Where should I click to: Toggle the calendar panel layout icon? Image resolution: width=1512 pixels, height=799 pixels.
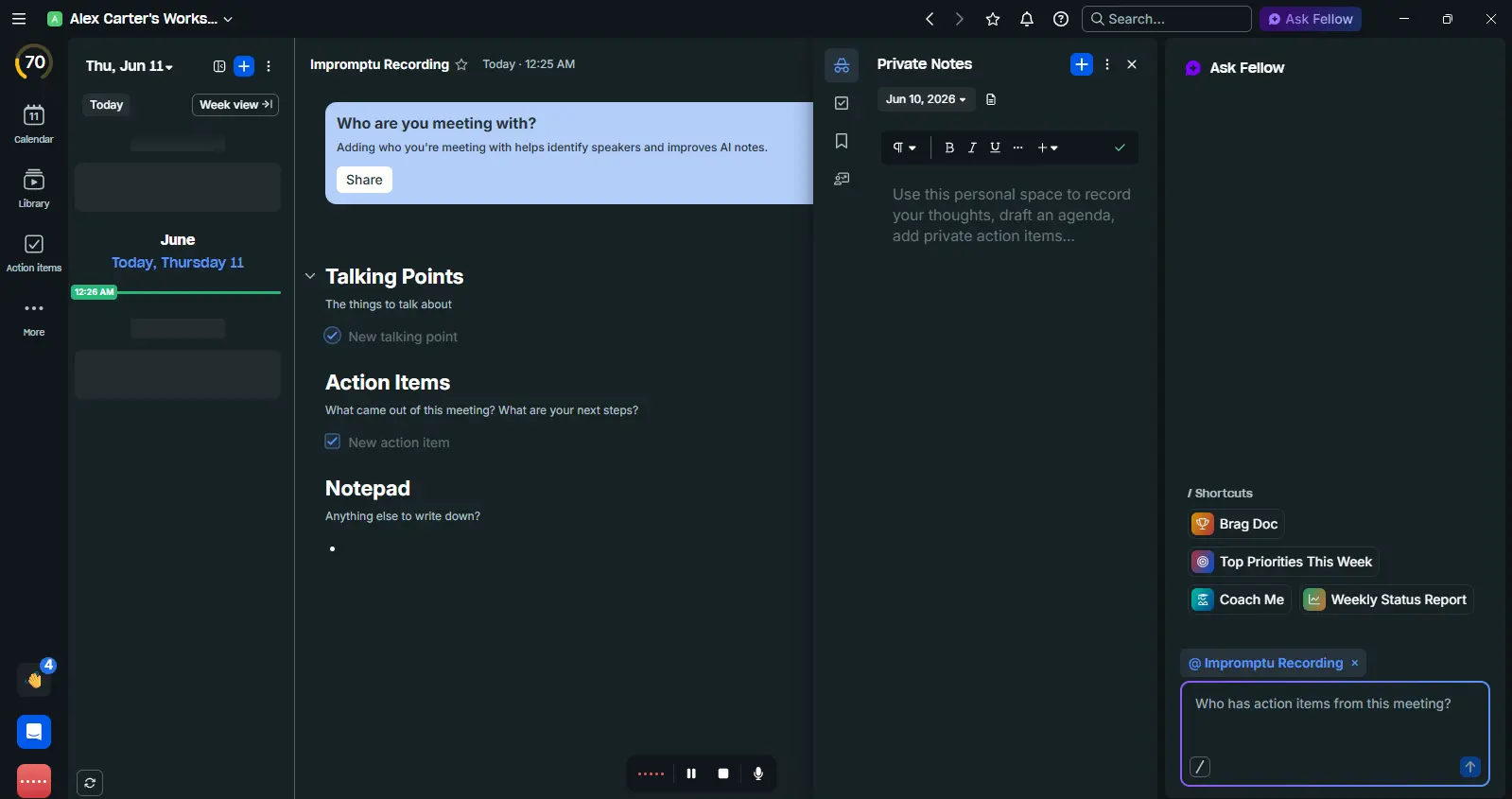point(219,66)
